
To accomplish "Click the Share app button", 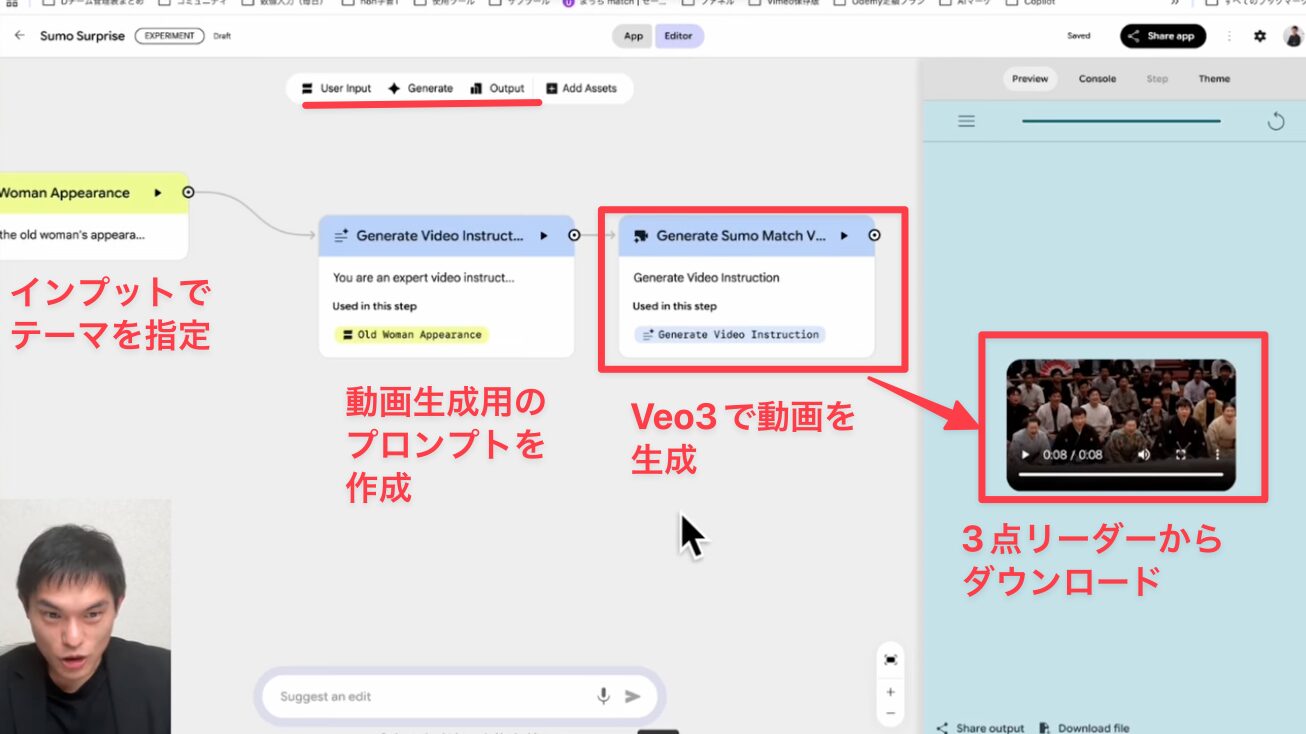I will click(1162, 36).
